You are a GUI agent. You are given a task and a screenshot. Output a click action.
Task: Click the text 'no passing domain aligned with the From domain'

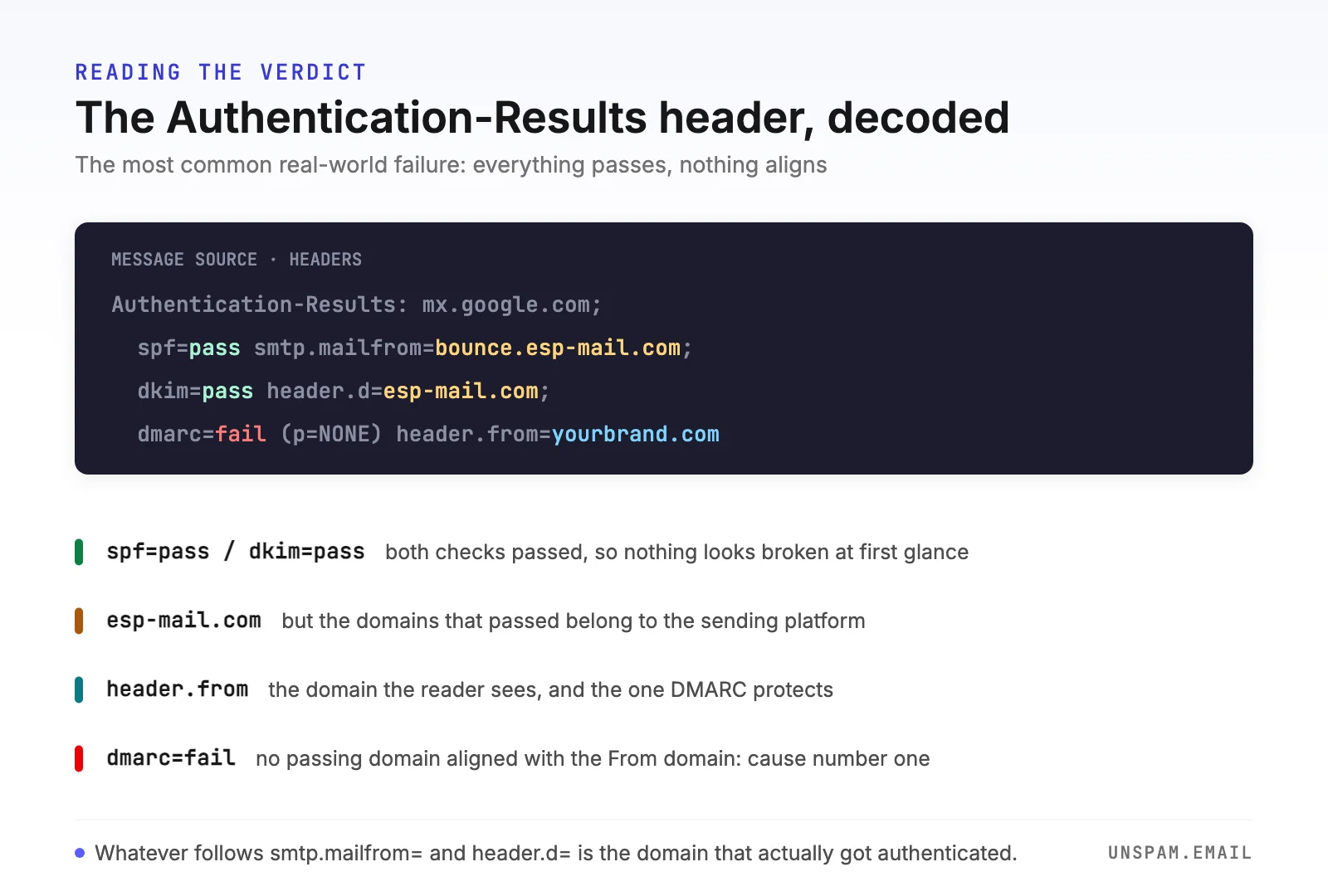click(x=498, y=758)
